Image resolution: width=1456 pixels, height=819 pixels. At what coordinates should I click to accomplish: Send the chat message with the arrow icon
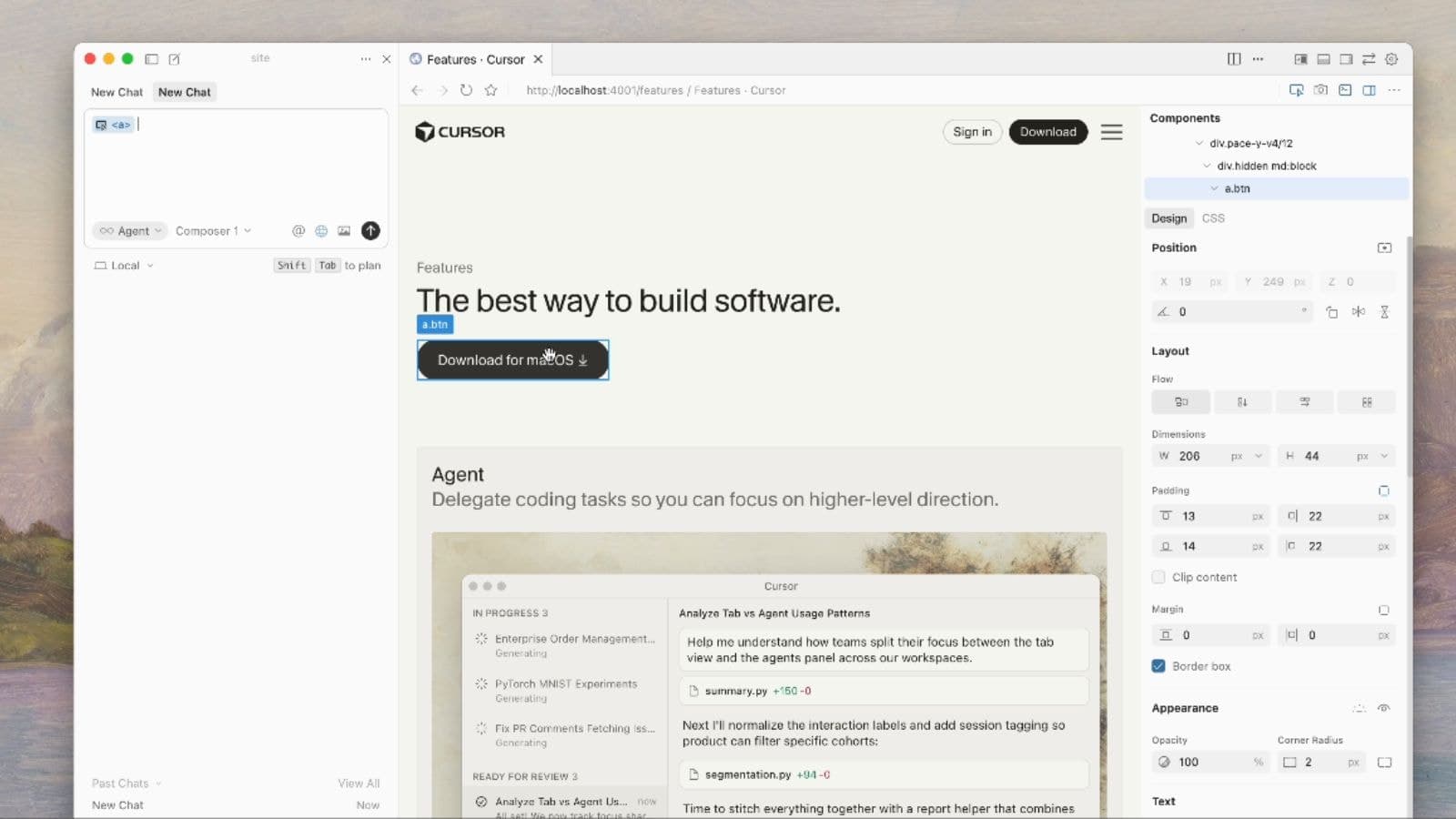369,230
